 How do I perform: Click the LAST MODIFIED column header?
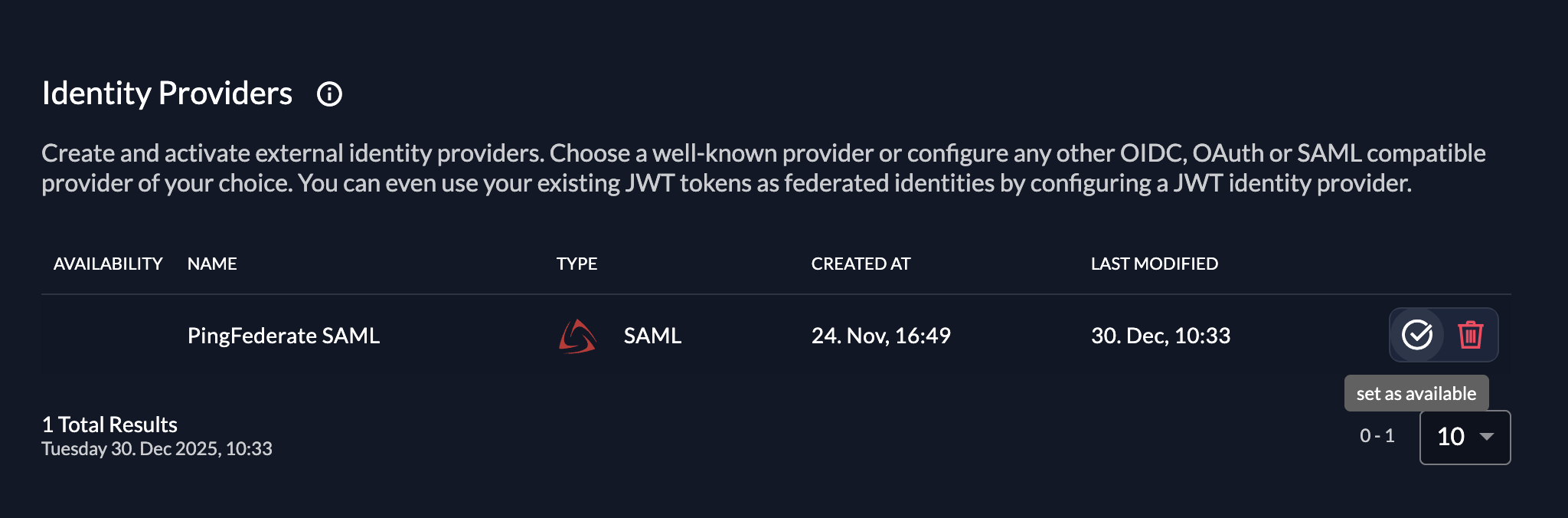[1154, 264]
